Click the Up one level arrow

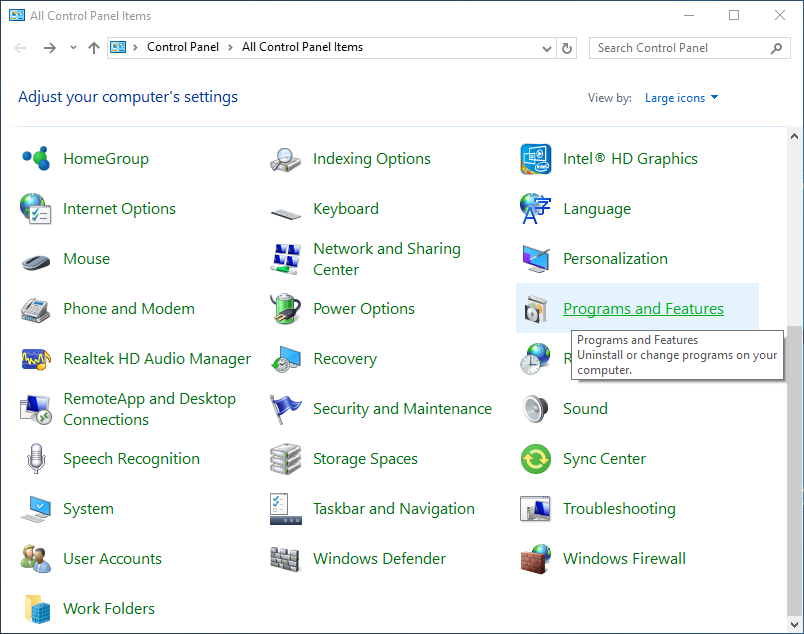click(x=94, y=48)
